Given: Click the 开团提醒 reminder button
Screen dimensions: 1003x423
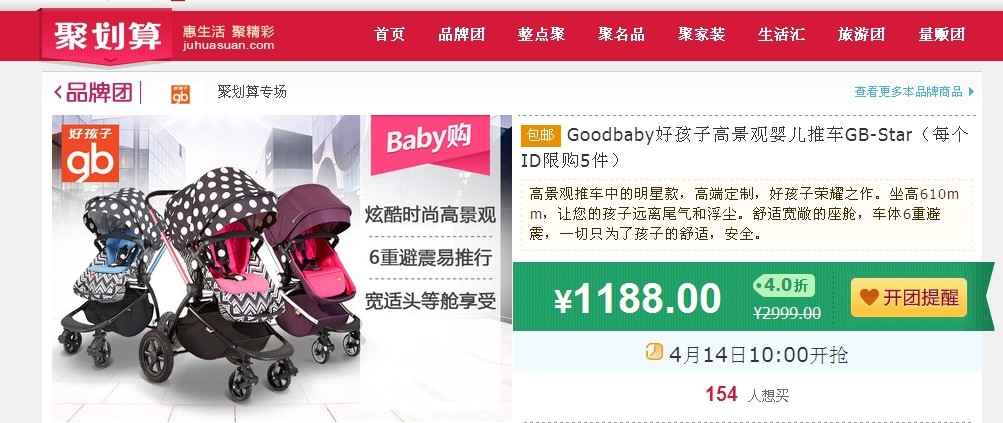Looking at the screenshot, I should [909, 298].
